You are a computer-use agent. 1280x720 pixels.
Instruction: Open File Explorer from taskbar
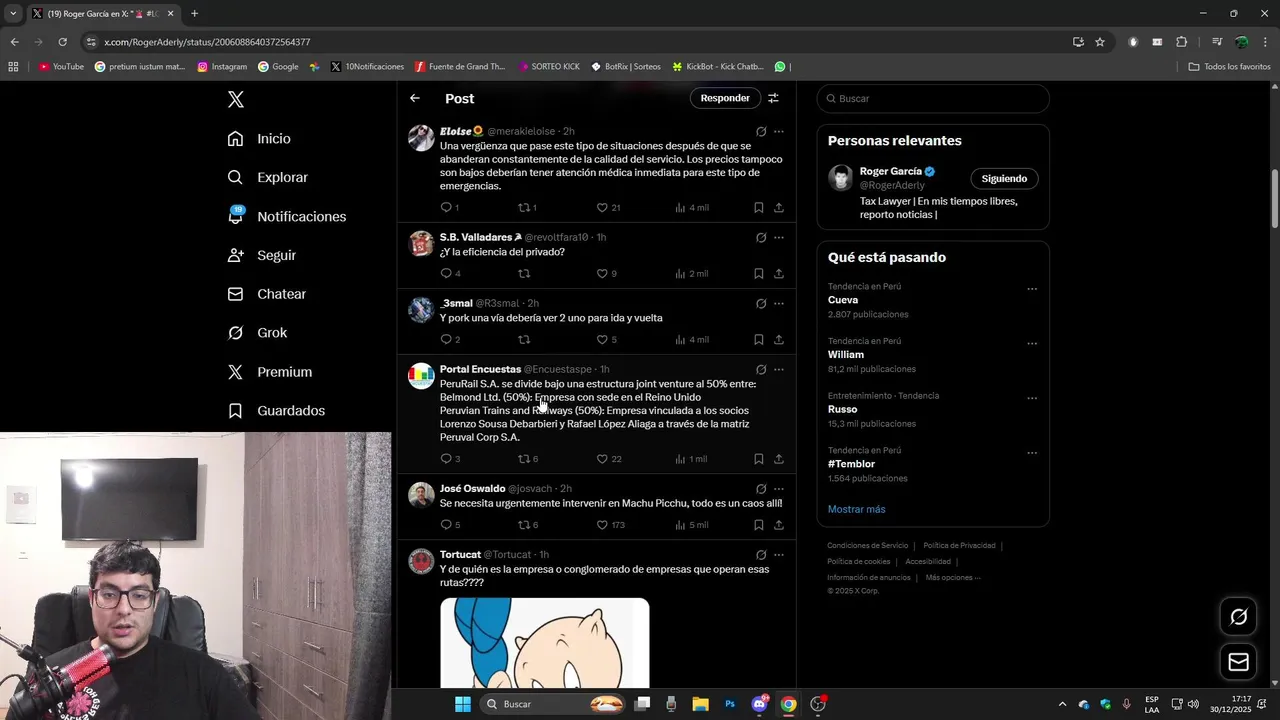coord(700,704)
